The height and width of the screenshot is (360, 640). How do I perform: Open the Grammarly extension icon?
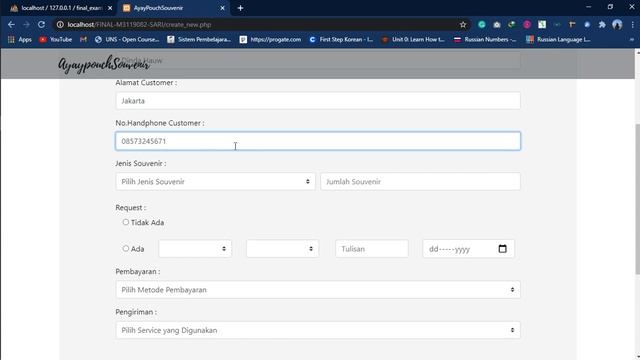pos(482,25)
